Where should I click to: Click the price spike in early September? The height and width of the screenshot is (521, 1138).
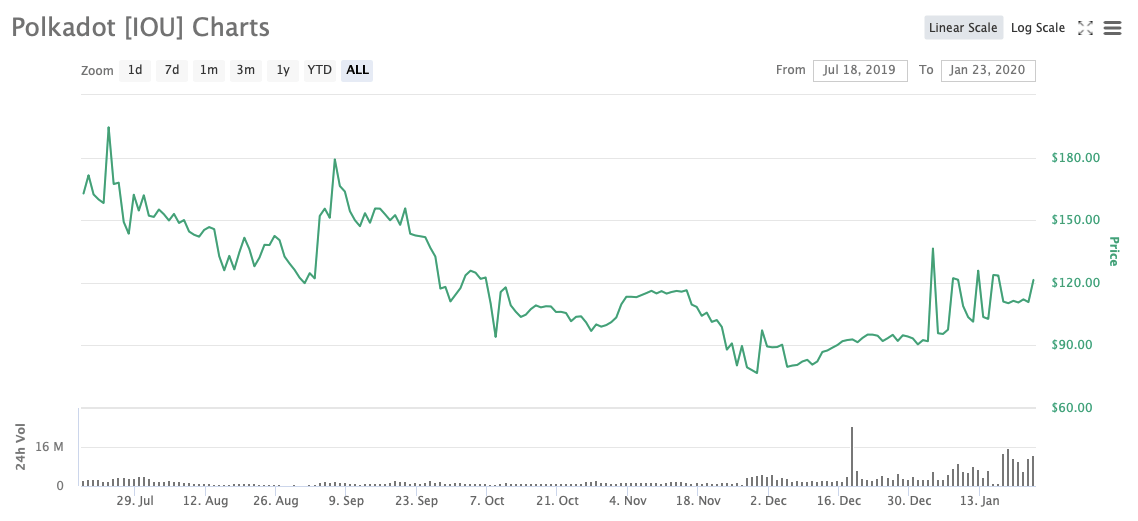tap(335, 160)
